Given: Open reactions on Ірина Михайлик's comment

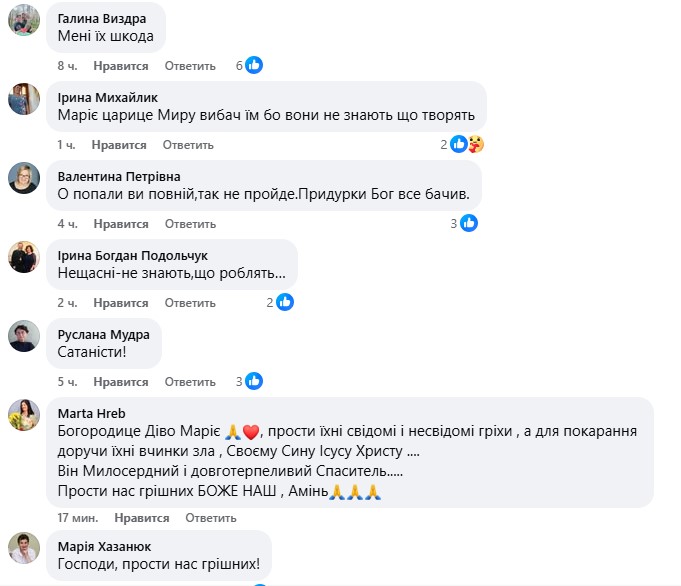Looking at the screenshot, I should tap(467, 145).
